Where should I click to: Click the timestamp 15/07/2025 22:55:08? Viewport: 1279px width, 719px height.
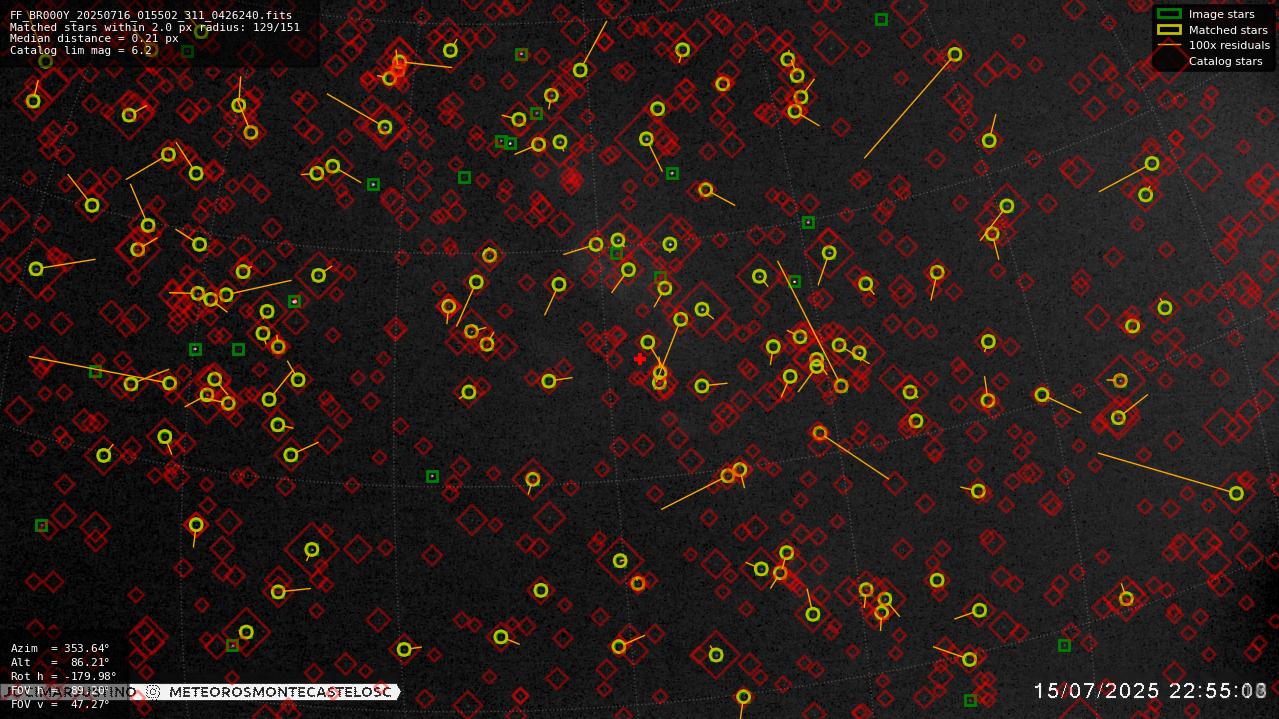[1151, 691]
